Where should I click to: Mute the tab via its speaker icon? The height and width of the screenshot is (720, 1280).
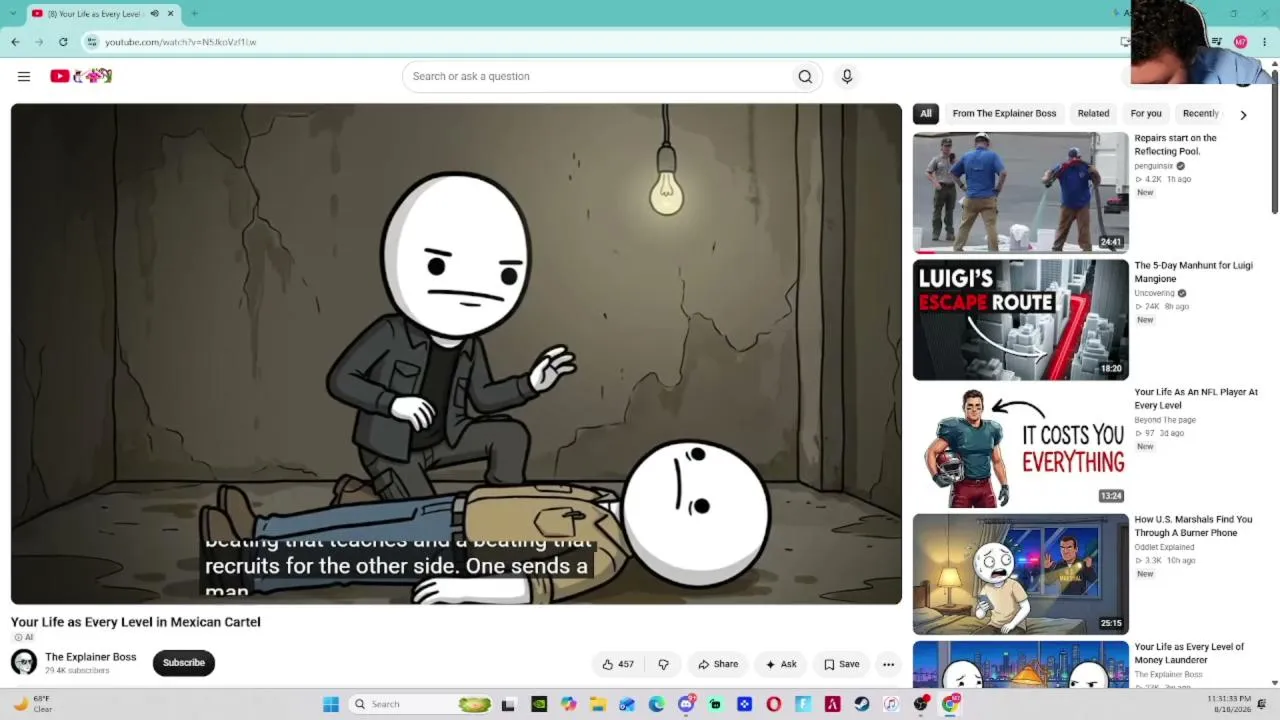coord(154,14)
